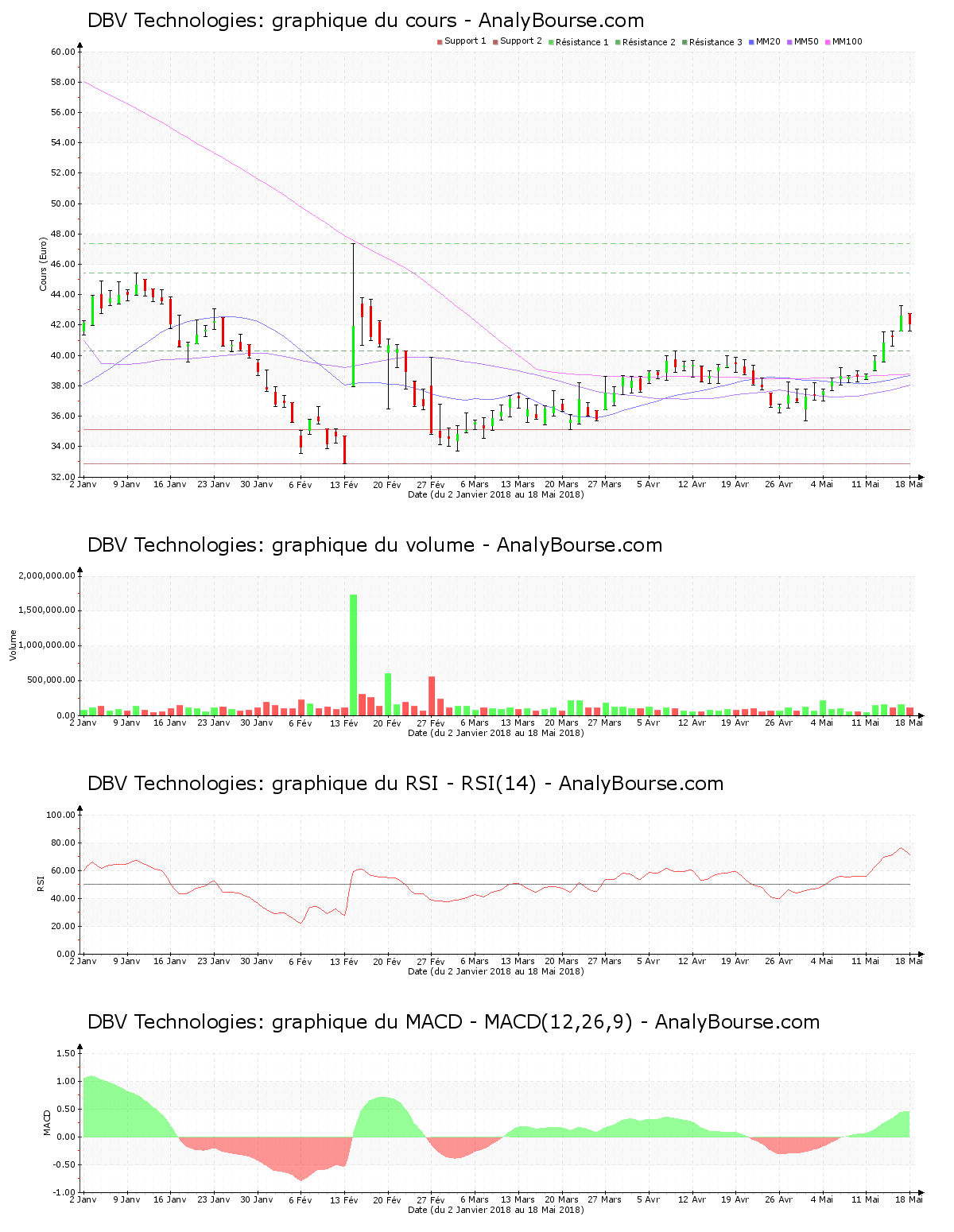This screenshot has height=1232, width=954.
Task: Click the green dashed resistance line near 47
Action: click(496, 243)
